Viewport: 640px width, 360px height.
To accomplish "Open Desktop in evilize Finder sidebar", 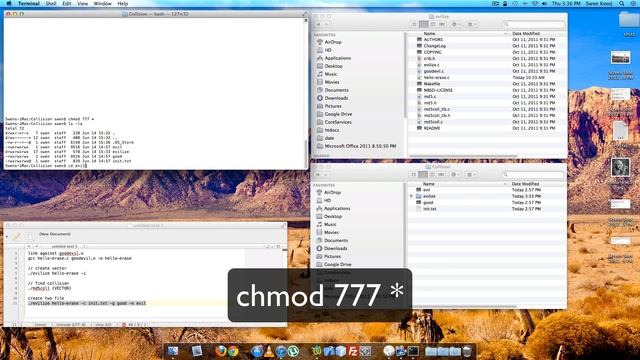I will click(330, 66).
